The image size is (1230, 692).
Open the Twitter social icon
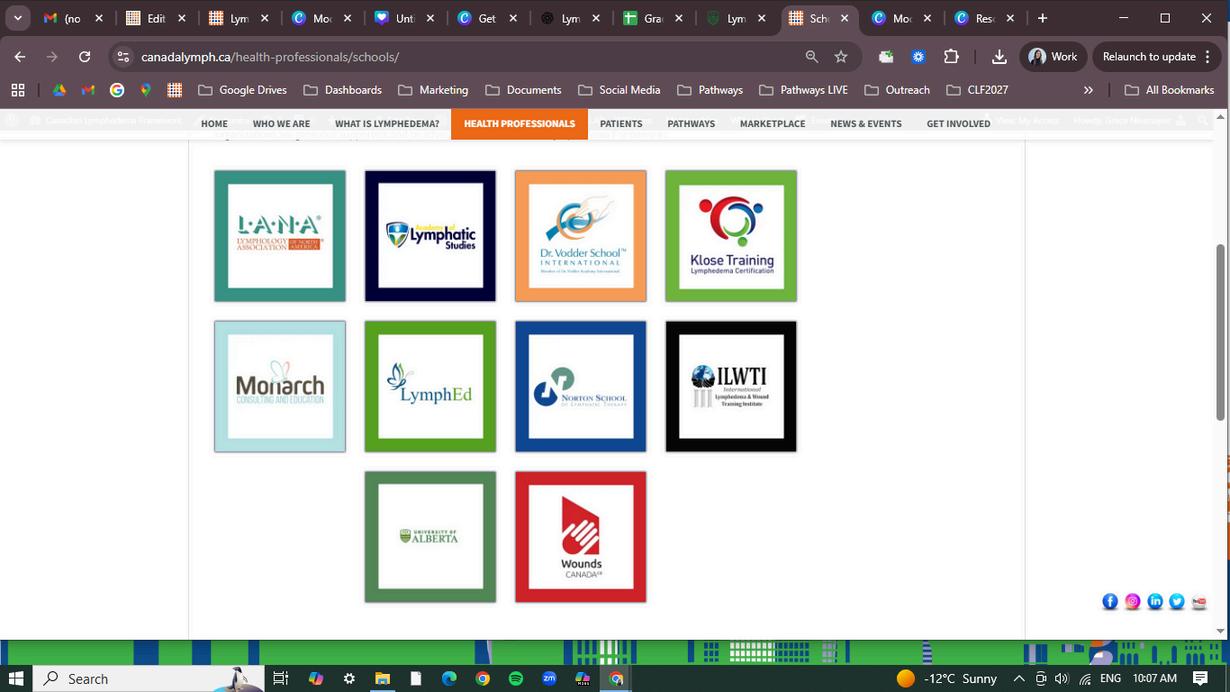click(x=1177, y=601)
